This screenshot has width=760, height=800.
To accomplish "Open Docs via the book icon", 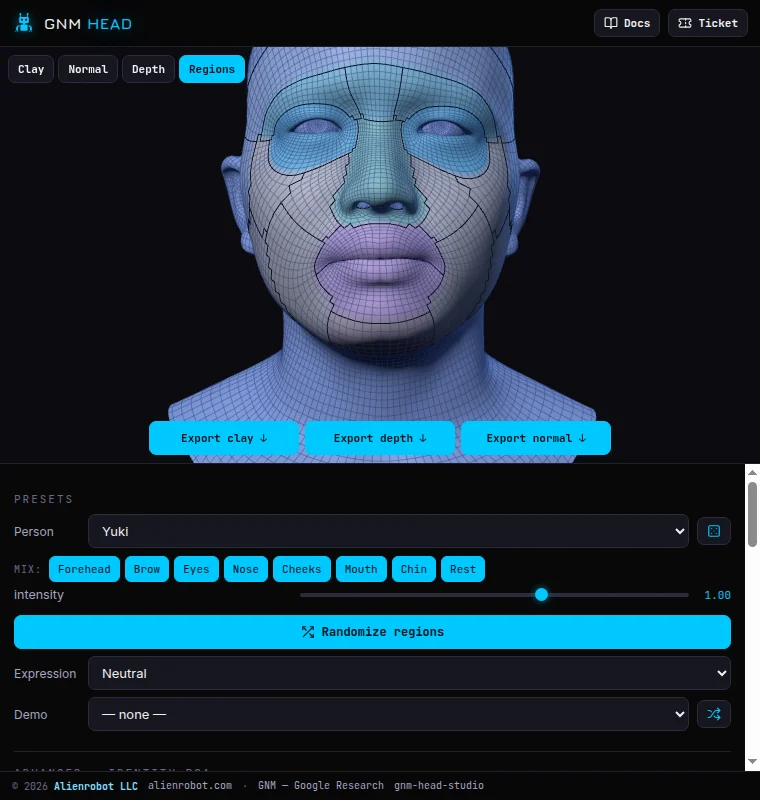I will (x=611, y=23).
